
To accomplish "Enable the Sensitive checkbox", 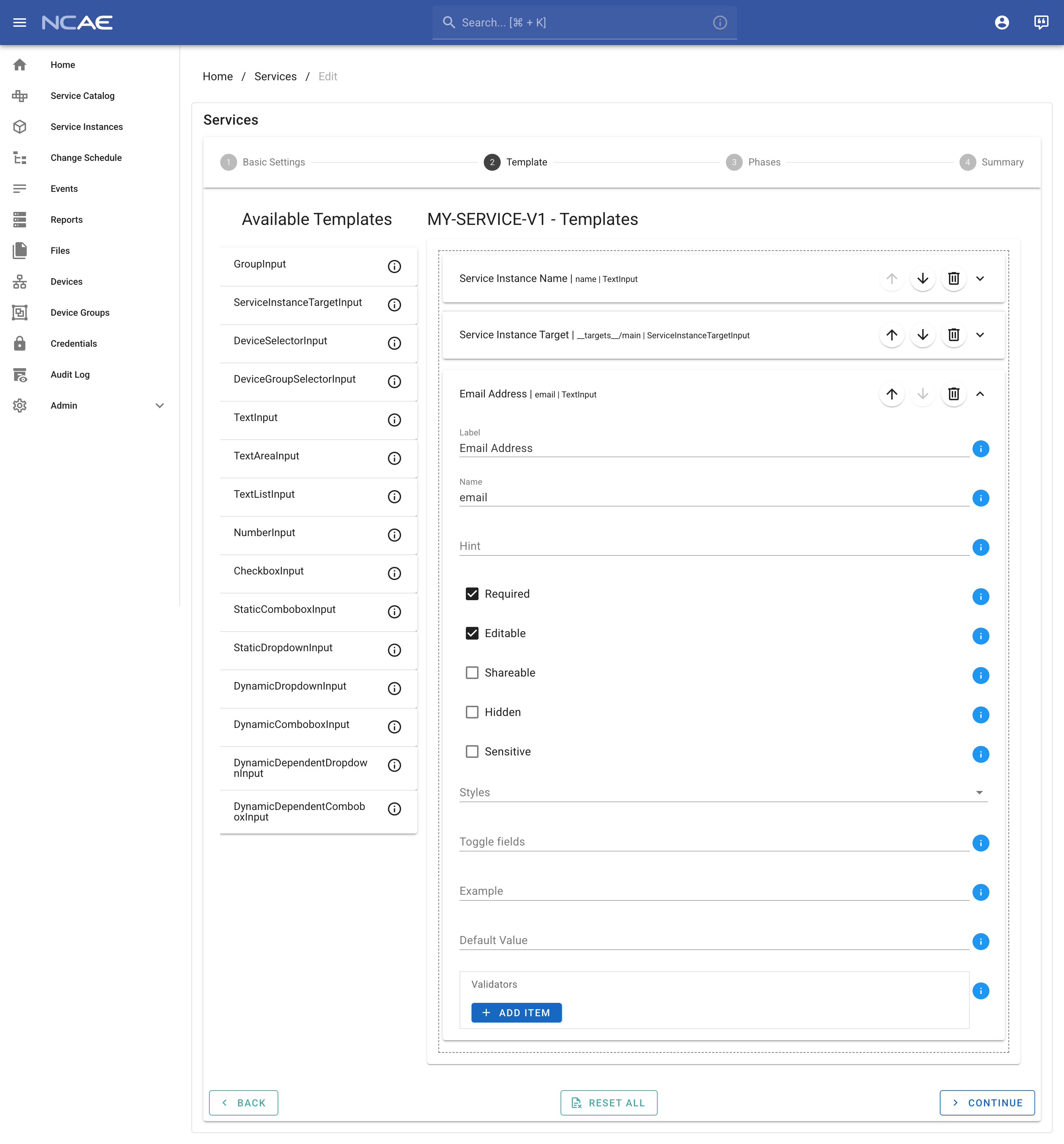I will (x=472, y=752).
